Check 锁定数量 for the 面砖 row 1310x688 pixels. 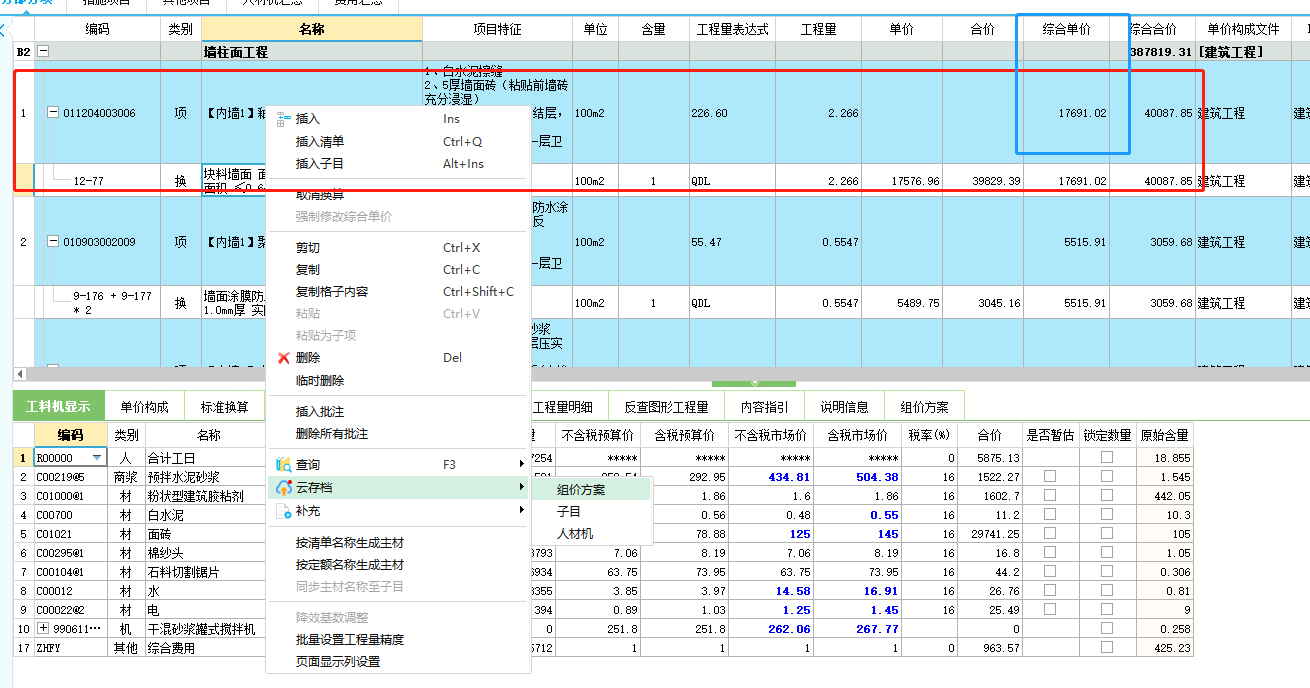1107,534
